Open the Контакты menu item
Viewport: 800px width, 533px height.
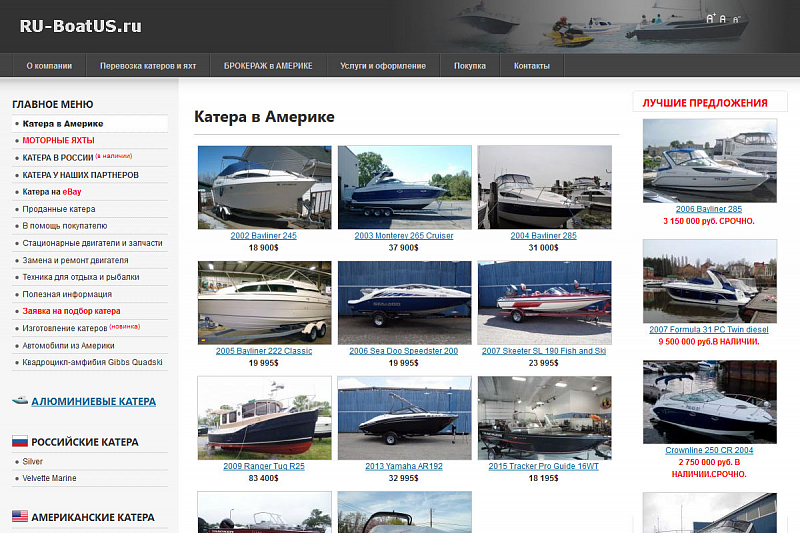point(532,66)
